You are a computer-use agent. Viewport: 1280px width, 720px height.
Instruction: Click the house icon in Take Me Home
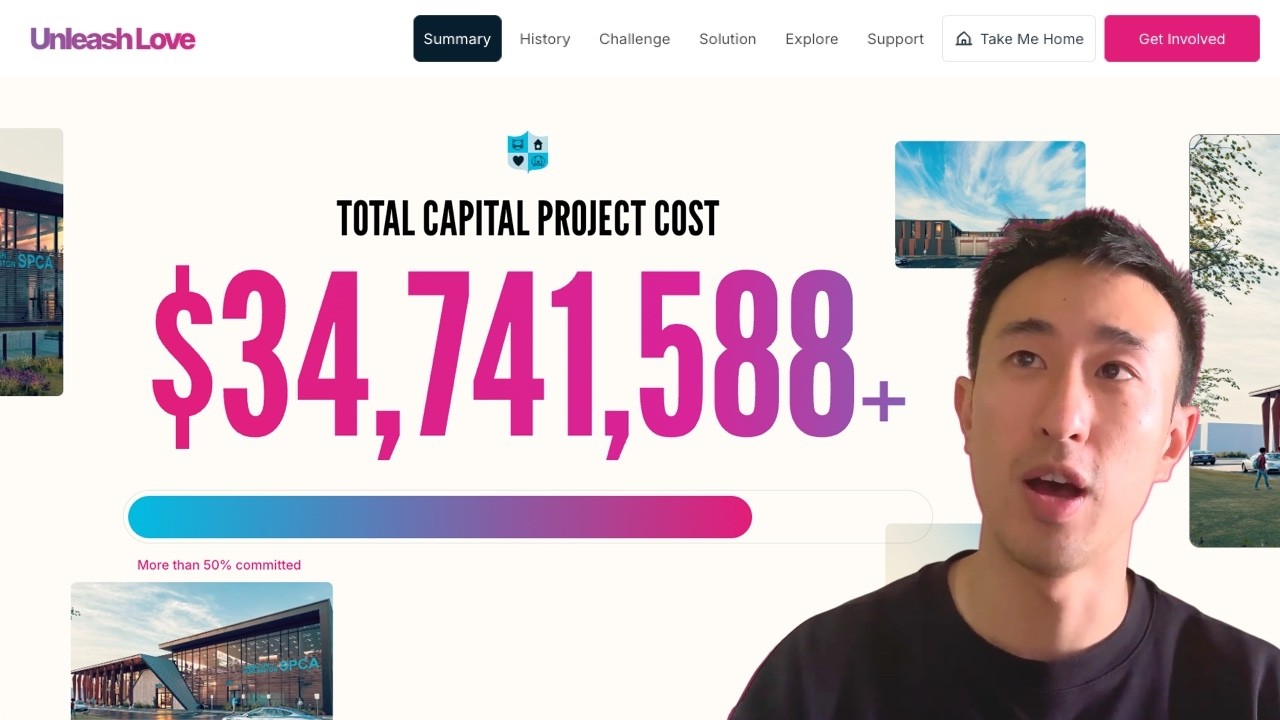tap(964, 39)
